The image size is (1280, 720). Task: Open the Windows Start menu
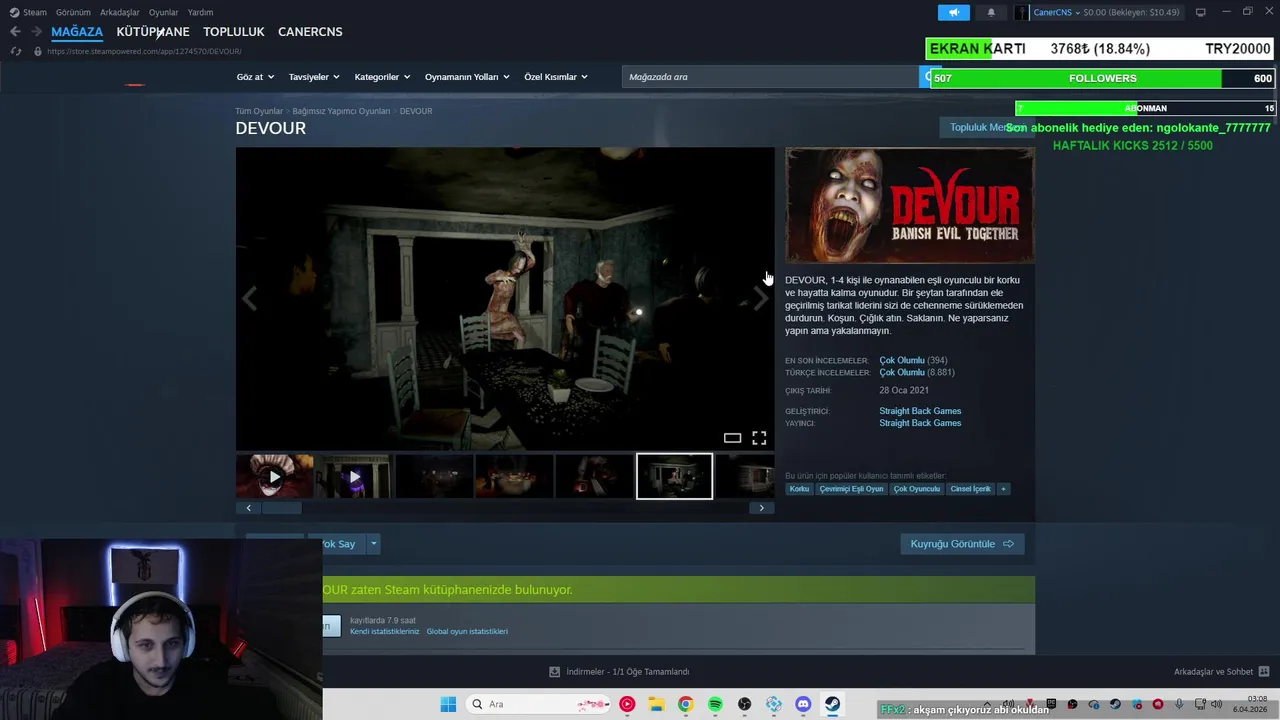448,704
